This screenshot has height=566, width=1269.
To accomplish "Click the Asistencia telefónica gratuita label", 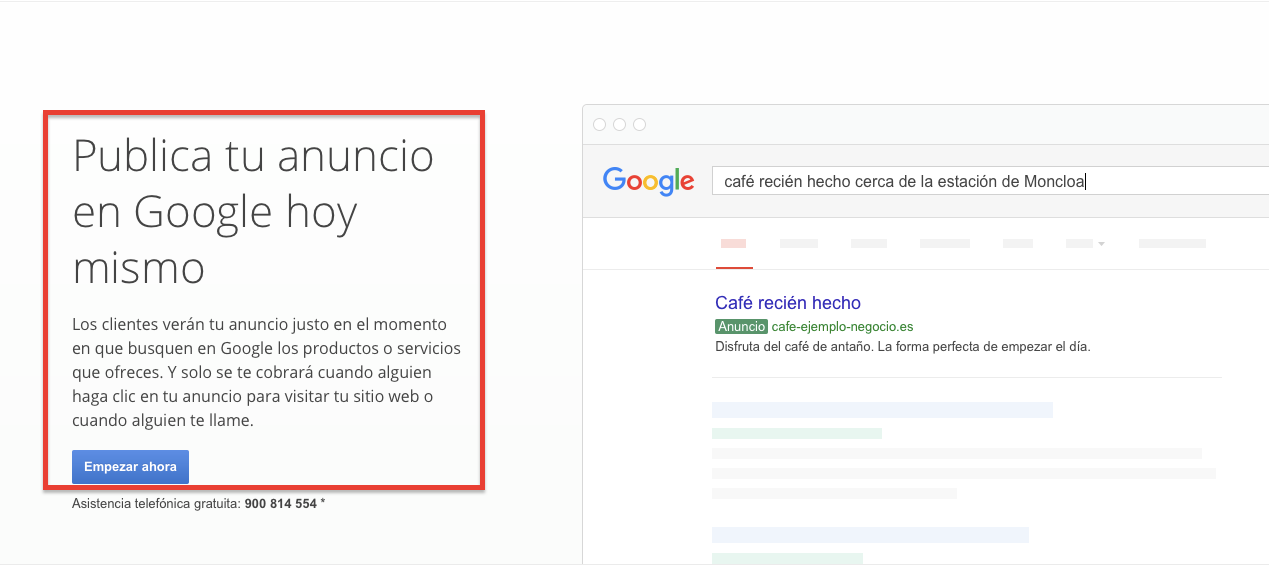I will [156, 503].
